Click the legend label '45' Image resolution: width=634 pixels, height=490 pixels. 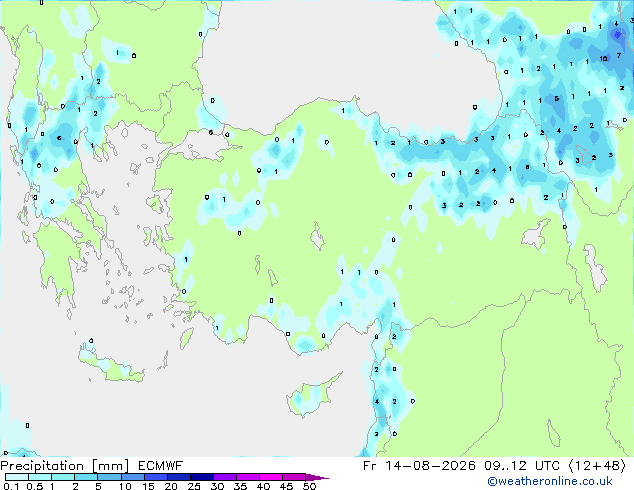point(286,486)
